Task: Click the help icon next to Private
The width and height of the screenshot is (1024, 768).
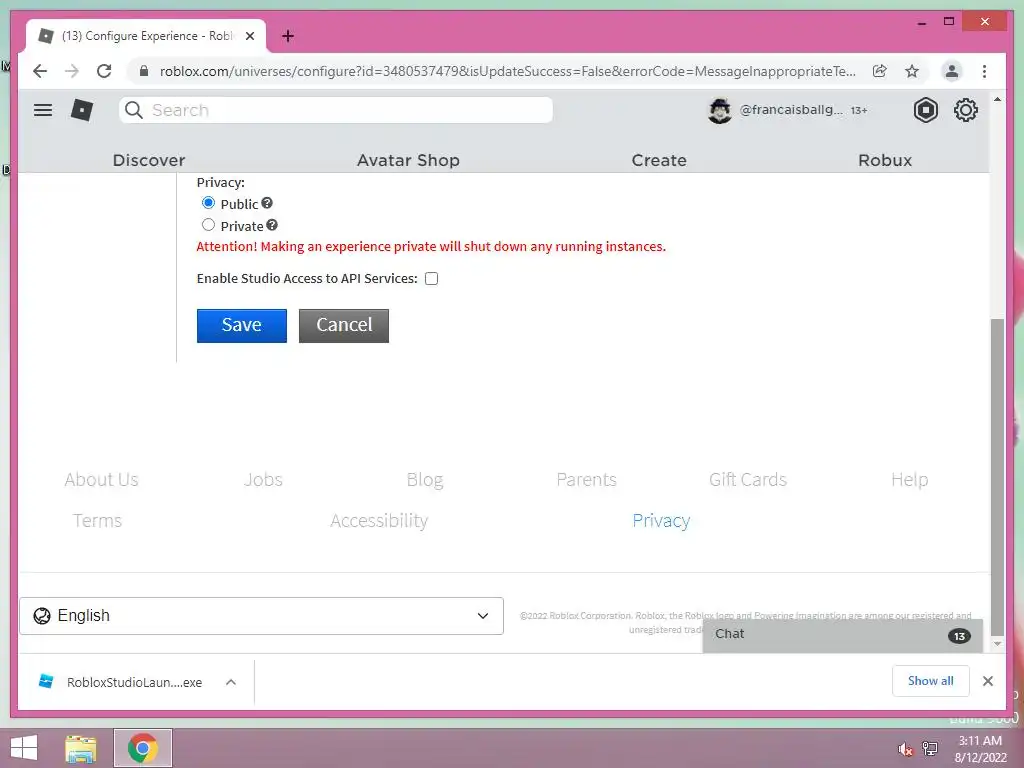Action: [272, 225]
